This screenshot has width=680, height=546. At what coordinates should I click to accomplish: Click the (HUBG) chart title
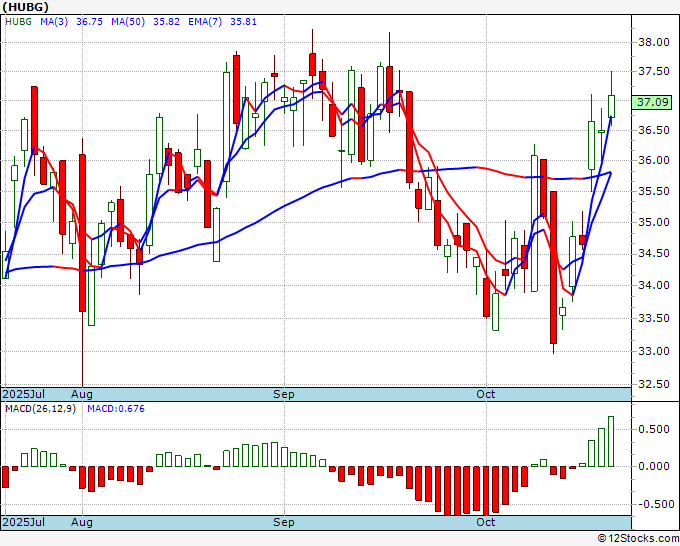pyautogui.click(x=25, y=7)
